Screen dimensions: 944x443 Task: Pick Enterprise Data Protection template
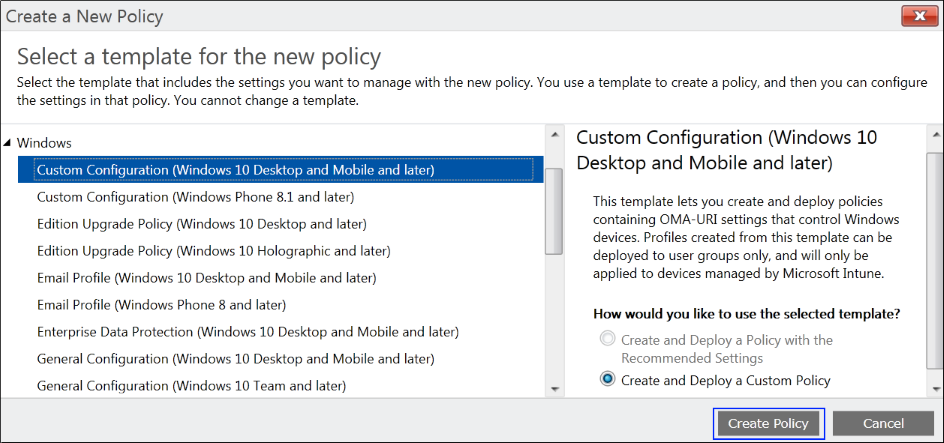tap(247, 331)
